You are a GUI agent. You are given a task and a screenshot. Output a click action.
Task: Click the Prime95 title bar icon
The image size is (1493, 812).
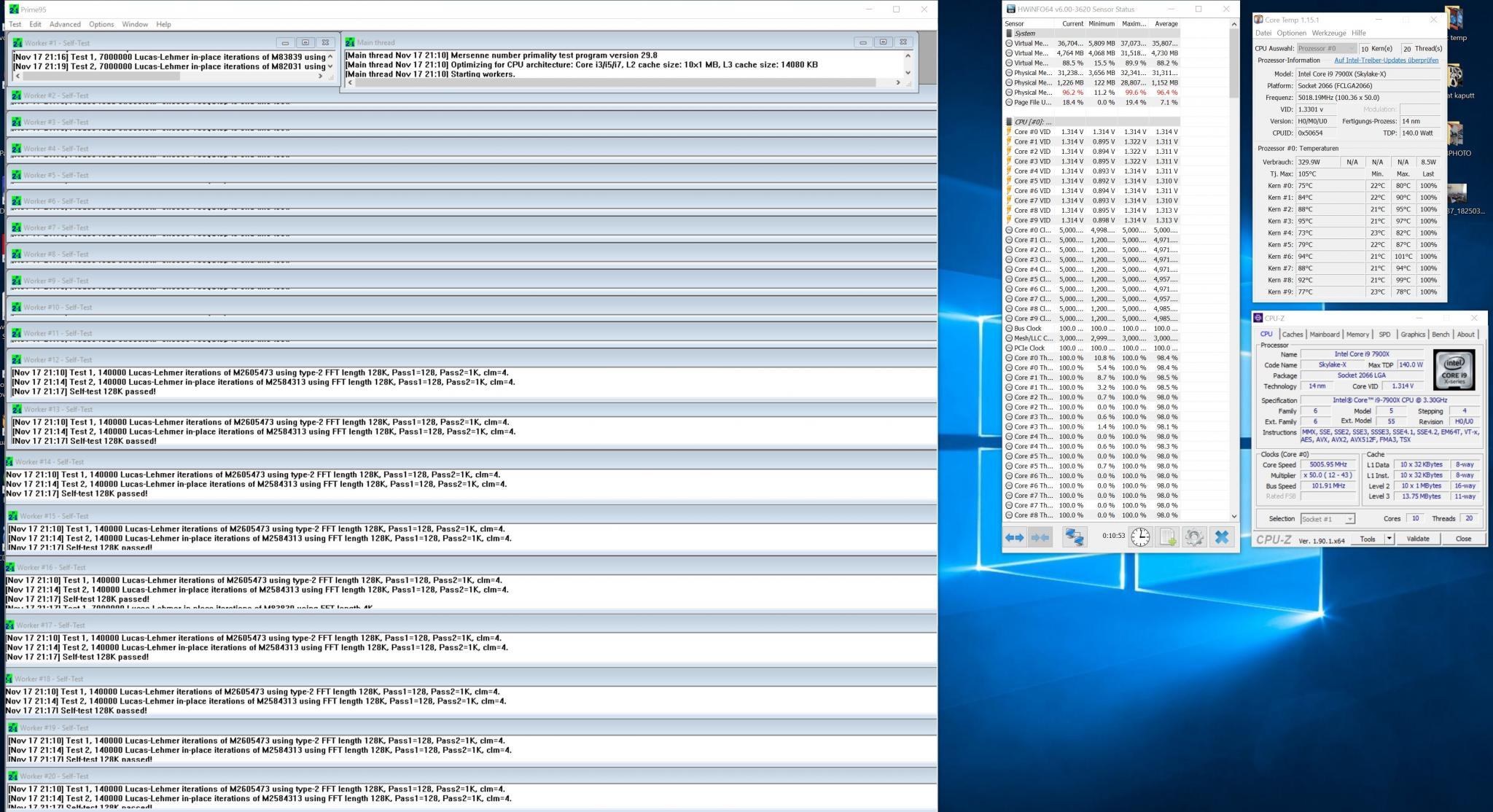[x=14, y=9]
